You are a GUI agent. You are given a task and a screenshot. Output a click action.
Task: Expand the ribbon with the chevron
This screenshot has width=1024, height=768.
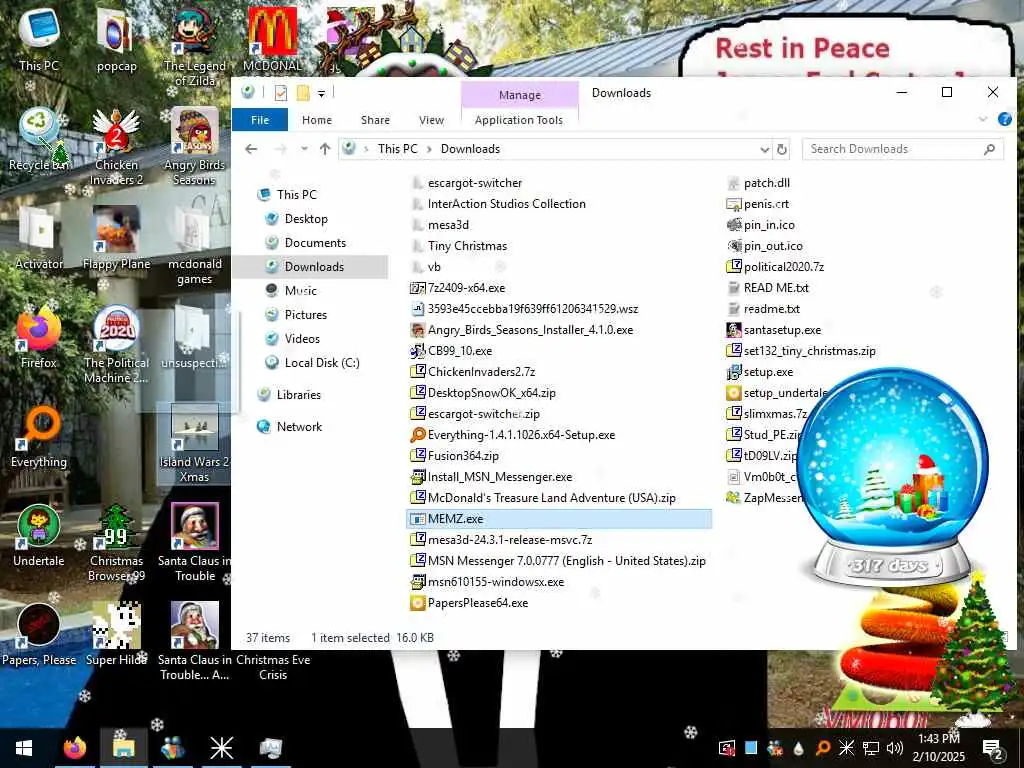[982, 120]
